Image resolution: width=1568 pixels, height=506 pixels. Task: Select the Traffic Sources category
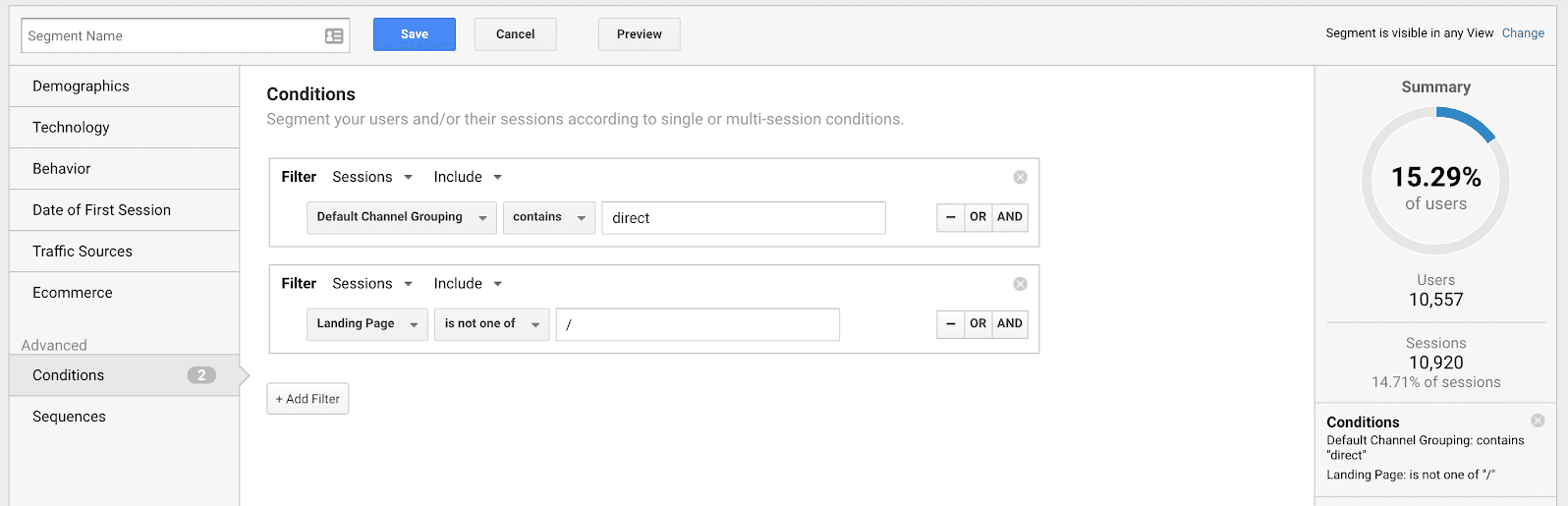click(x=83, y=252)
